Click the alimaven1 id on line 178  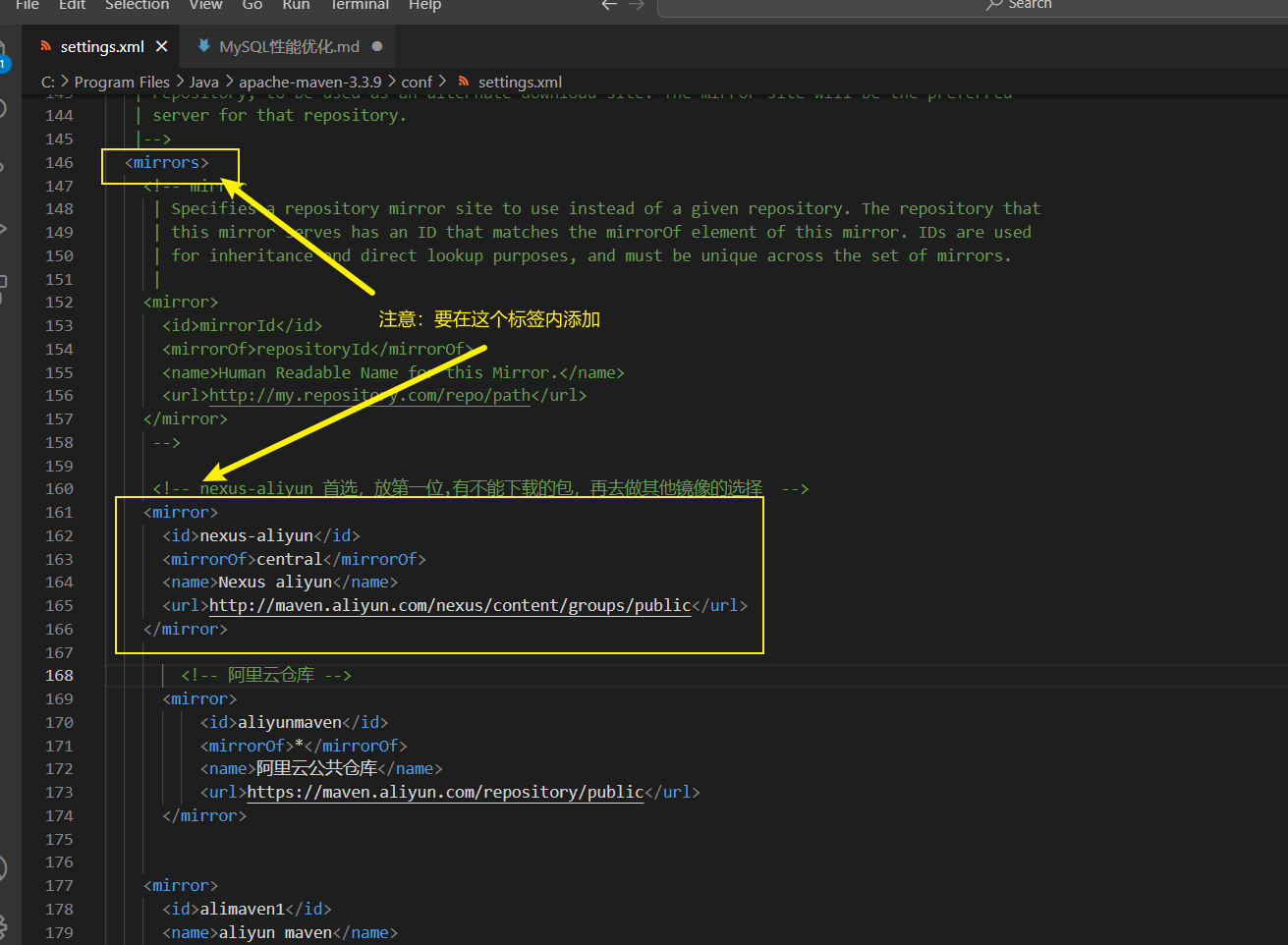point(242,910)
